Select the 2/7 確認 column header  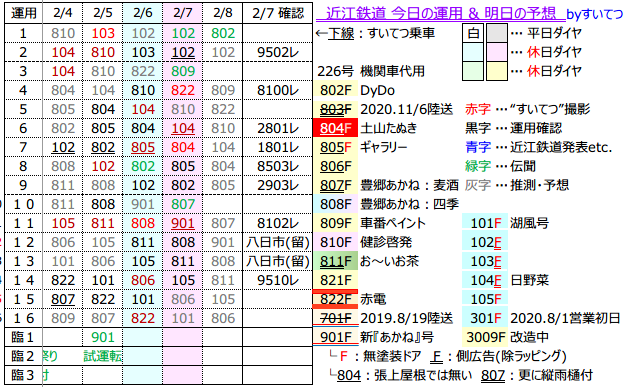pos(278,13)
